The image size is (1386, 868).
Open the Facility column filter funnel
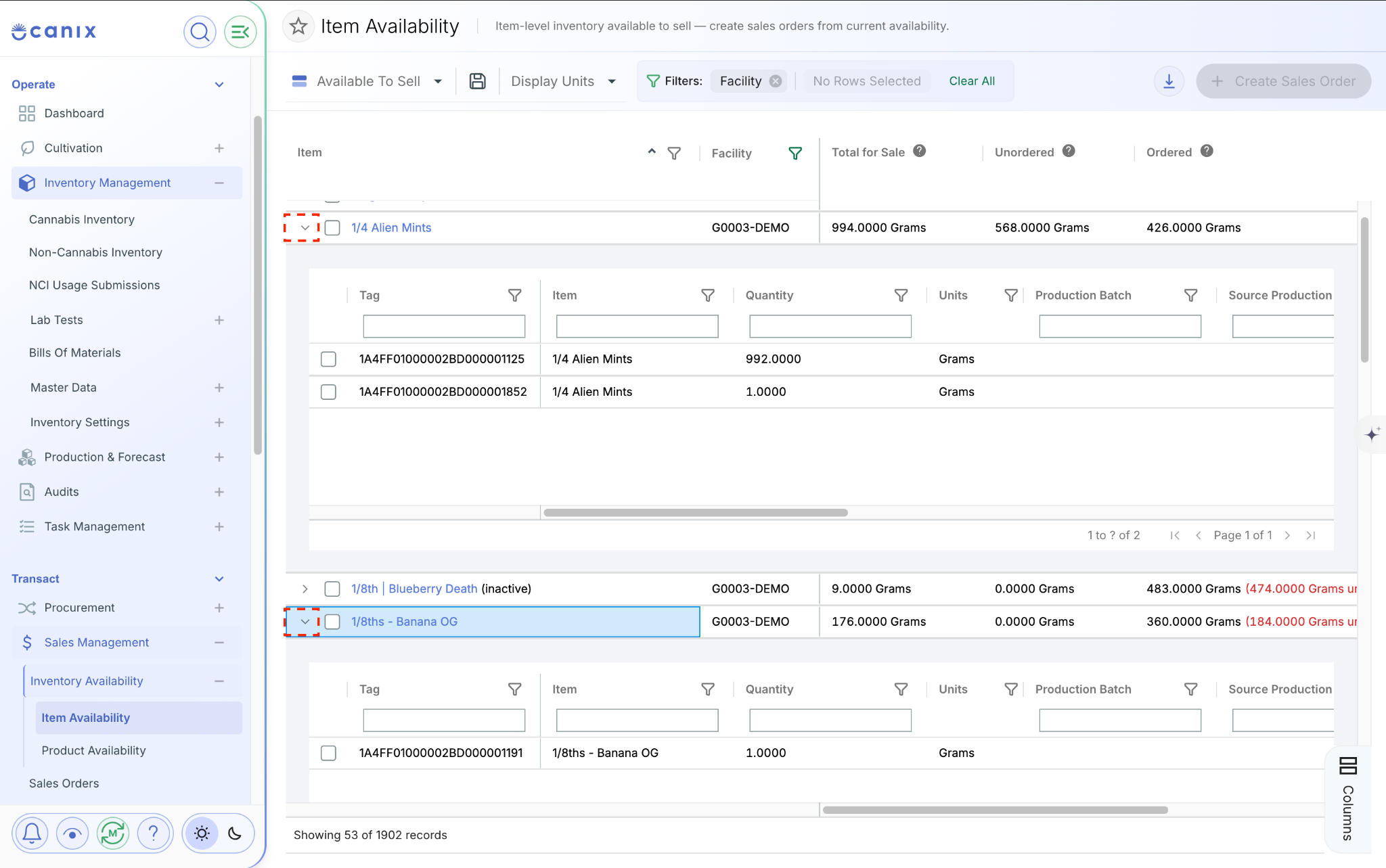pyautogui.click(x=795, y=154)
